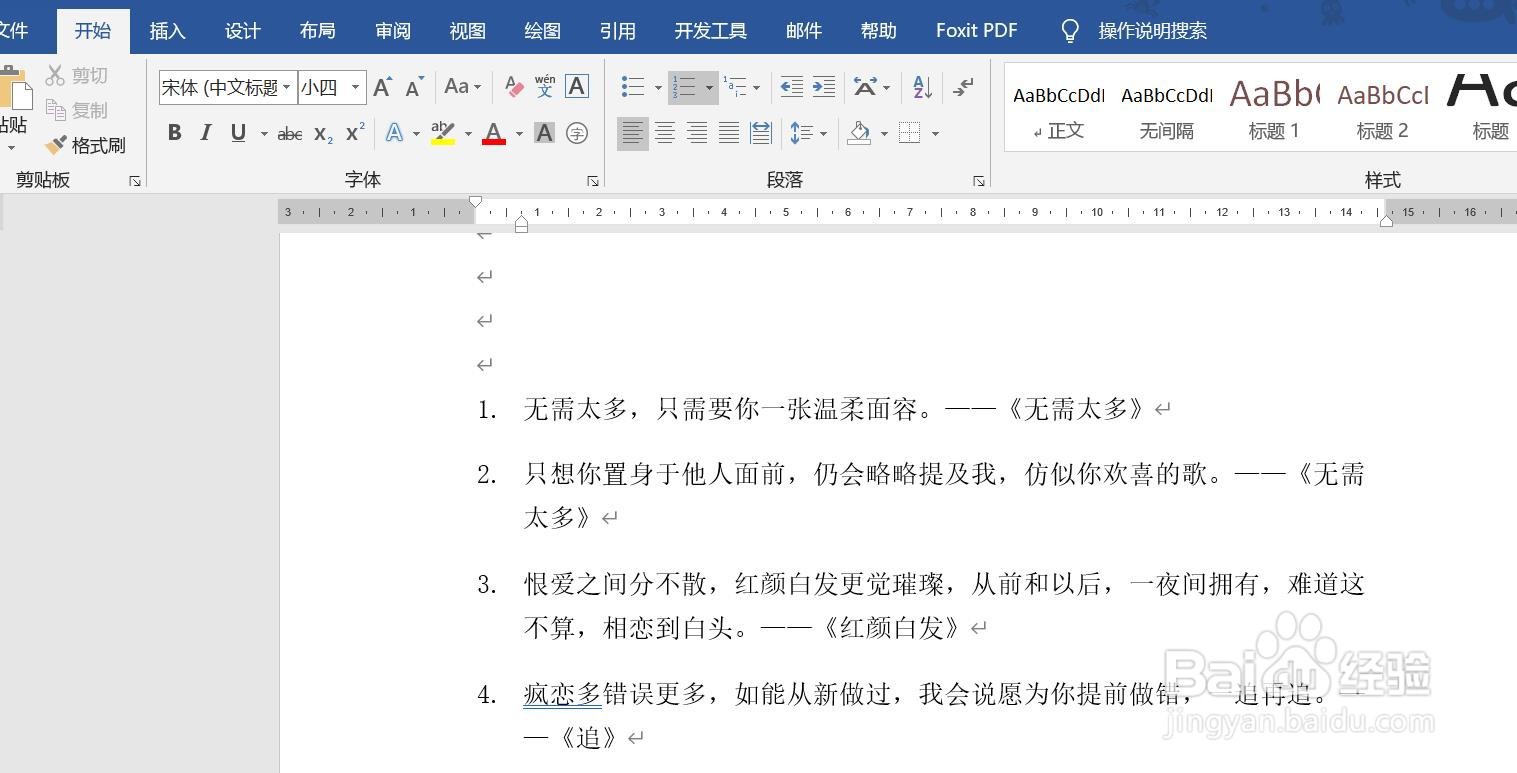Viewport: 1517px width, 773px height.
Task: Open the Paragraph settings dialog launcher
Action: pyautogui.click(x=978, y=180)
